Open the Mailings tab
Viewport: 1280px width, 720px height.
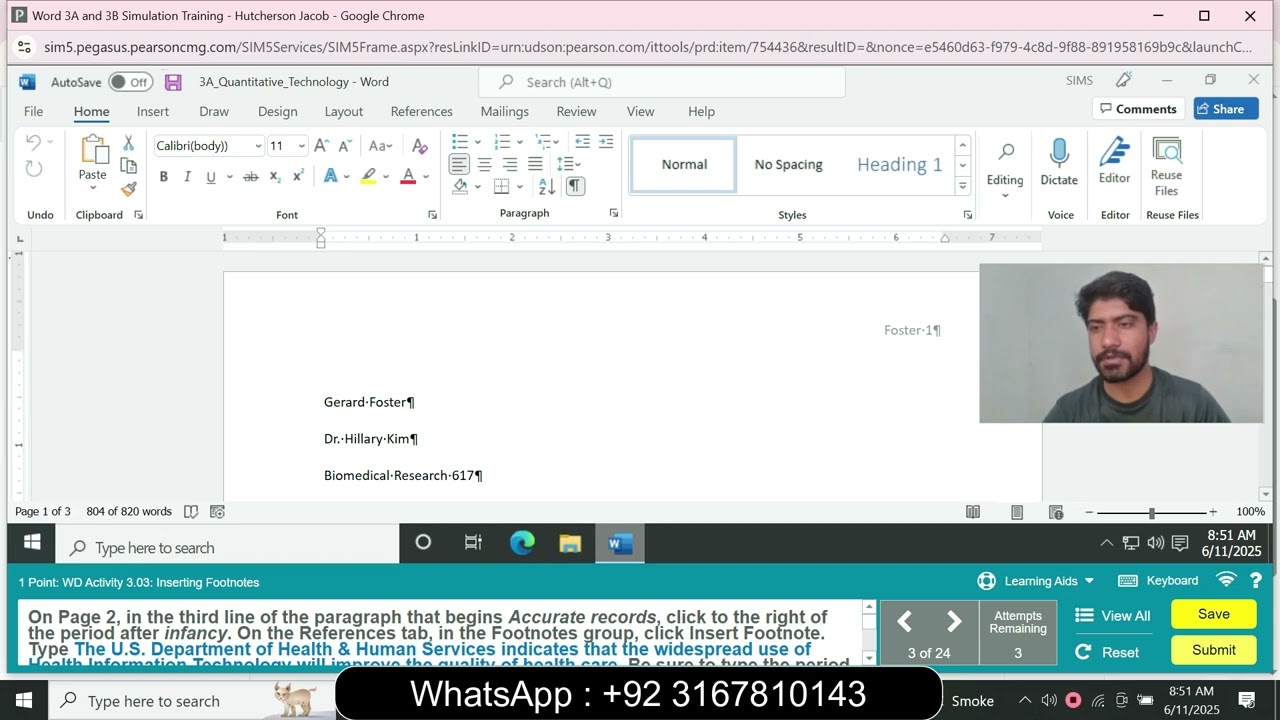[504, 111]
